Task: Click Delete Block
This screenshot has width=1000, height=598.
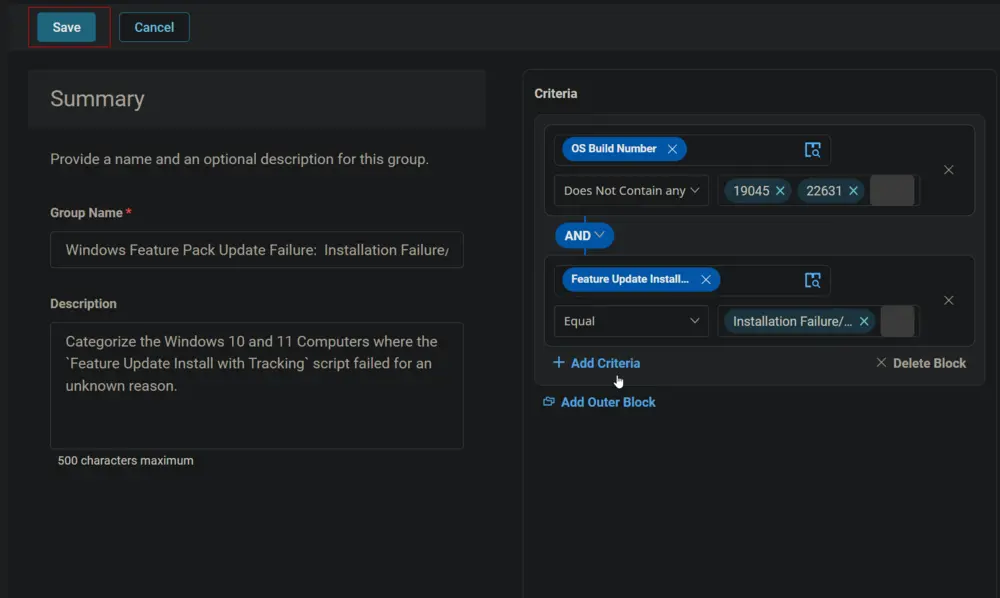Action: pos(921,363)
